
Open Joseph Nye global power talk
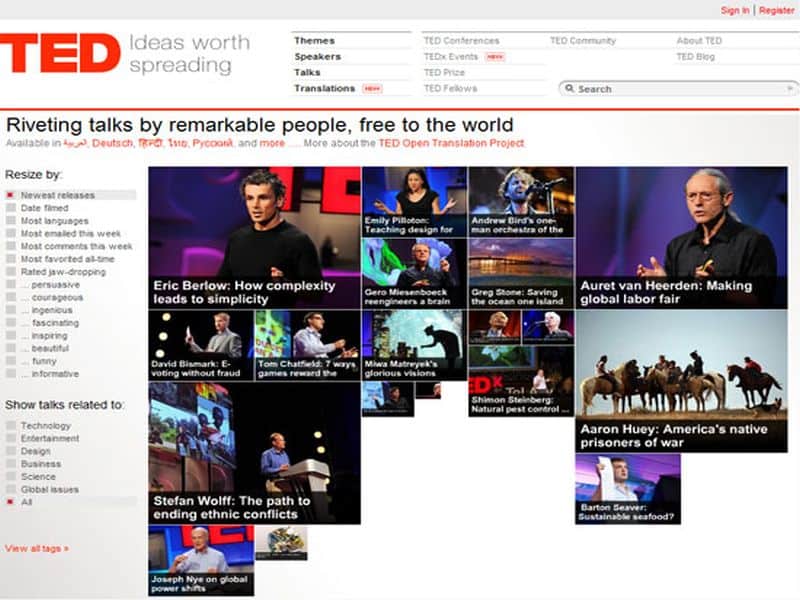[x=201, y=561]
